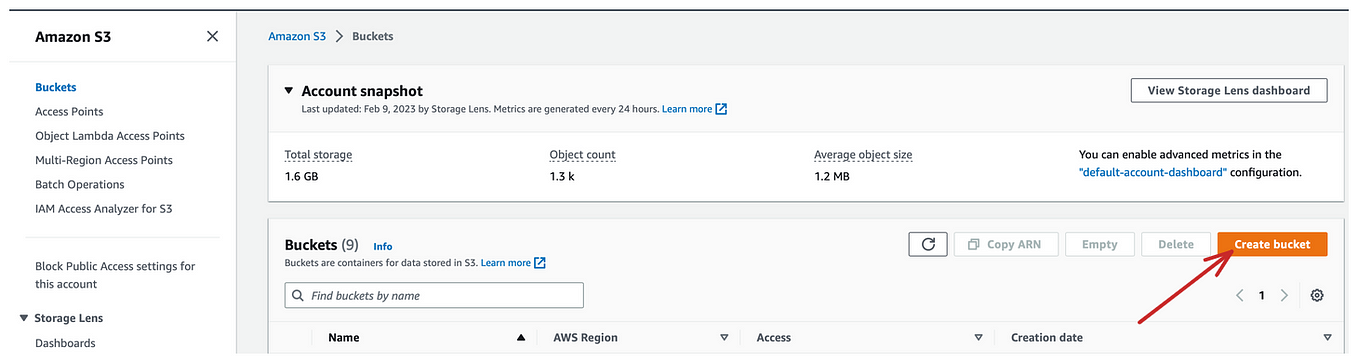
Task: Click the search magnifier icon
Action: (x=299, y=296)
